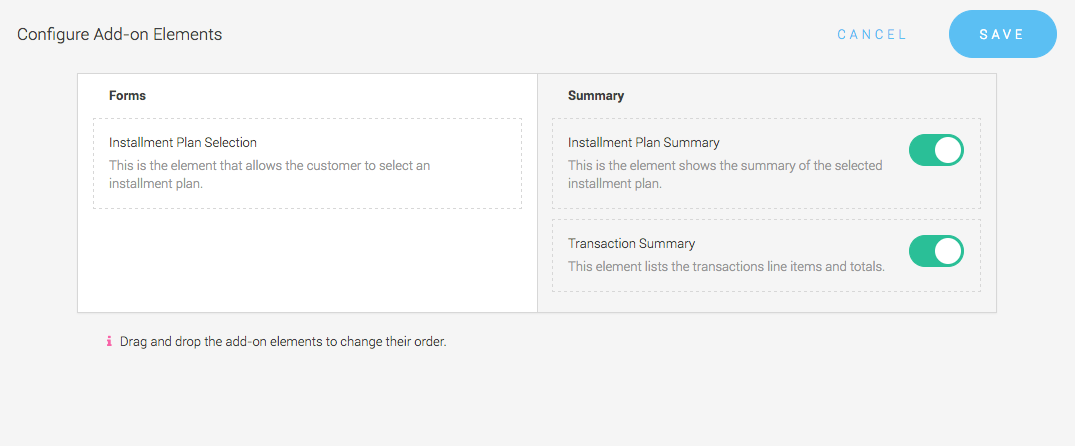
Task: Click the Installment Plan Summary description text
Action: (725, 174)
